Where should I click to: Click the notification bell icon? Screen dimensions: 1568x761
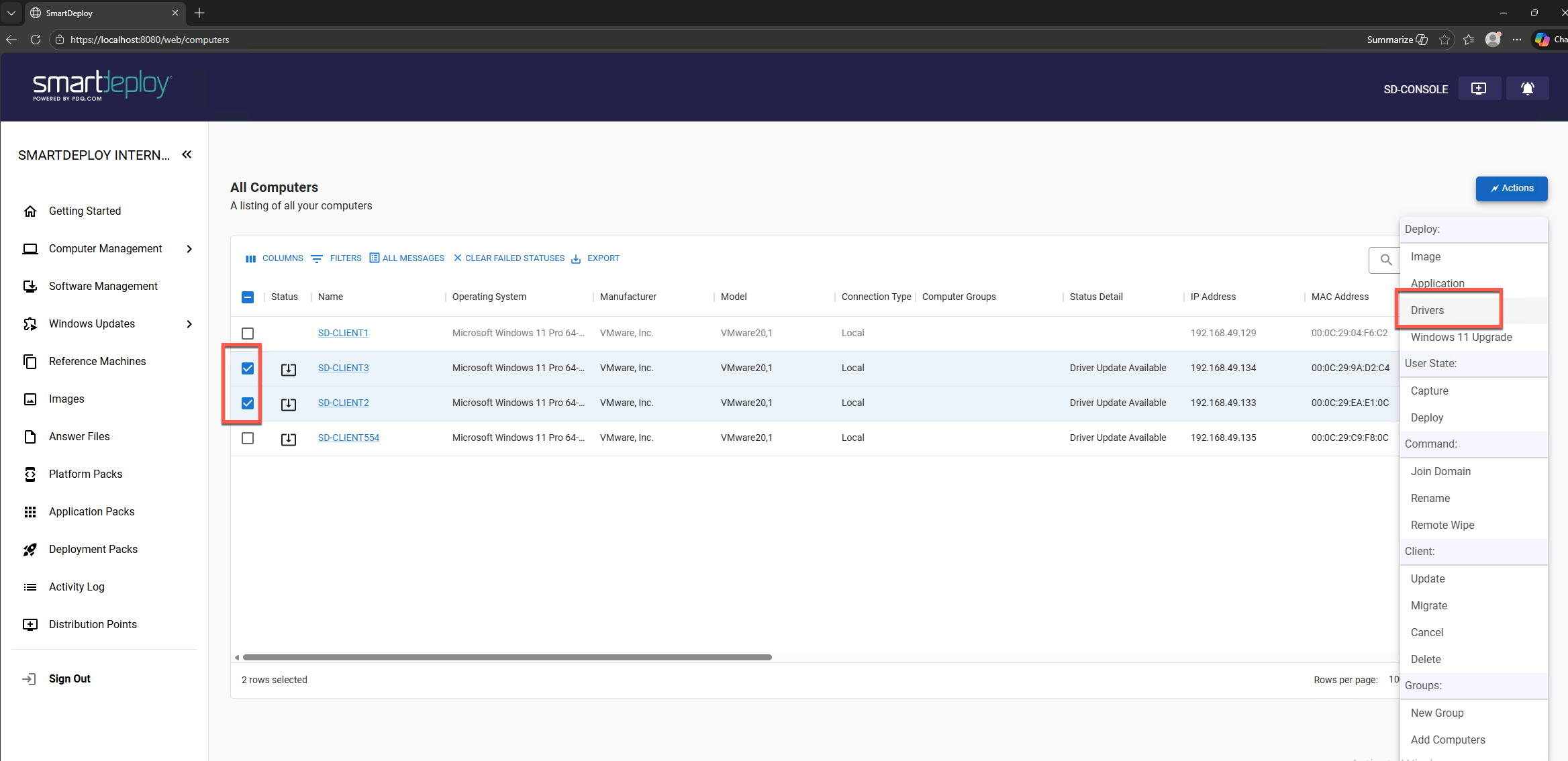[x=1527, y=89]
